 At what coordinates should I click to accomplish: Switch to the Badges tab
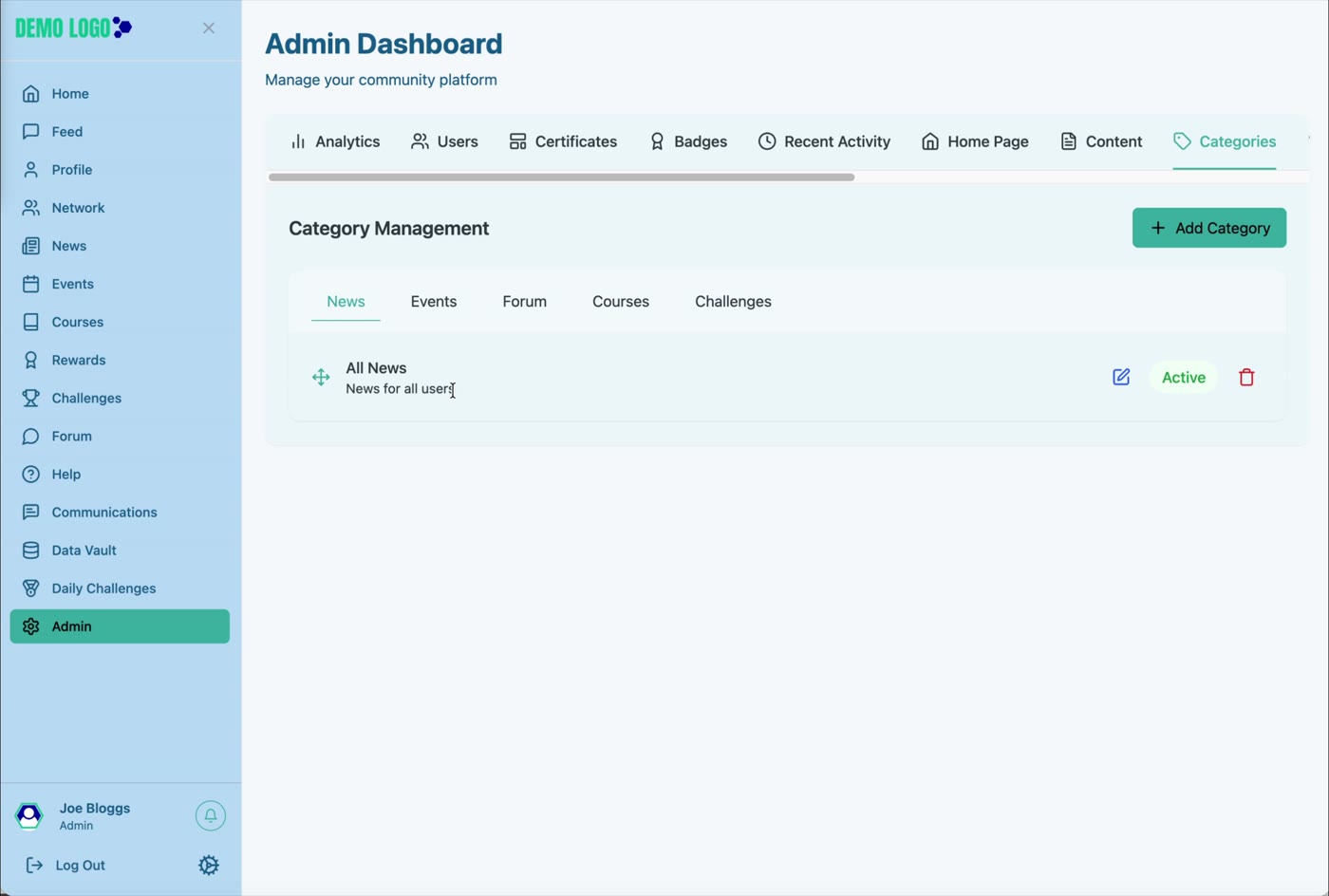688,141
